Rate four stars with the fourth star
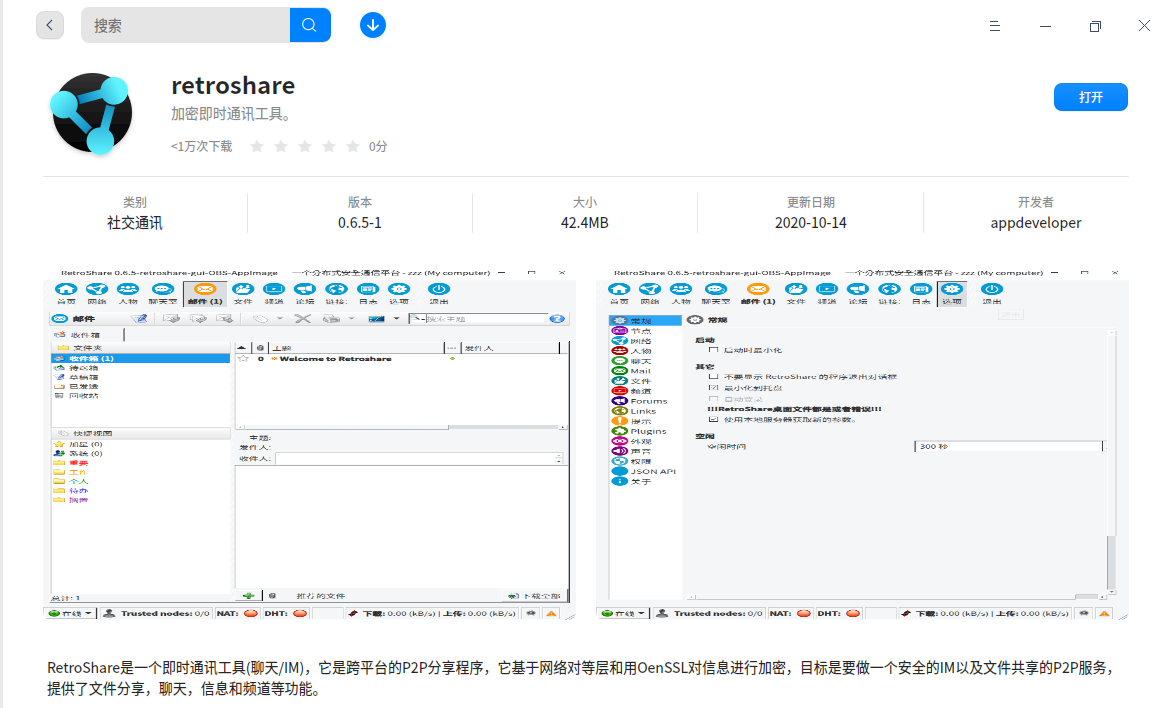1168x708 pixels. pyautogui.click(x=328, y=146)
